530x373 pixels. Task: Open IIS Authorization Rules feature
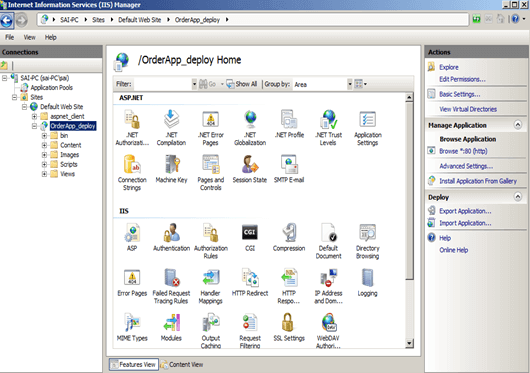211,241
